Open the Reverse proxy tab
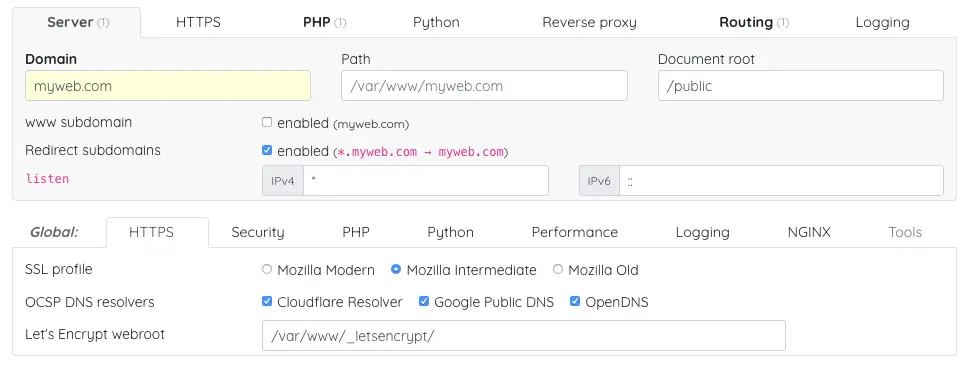The height and width of the screenshot is (369, 967). click(589, 23)
